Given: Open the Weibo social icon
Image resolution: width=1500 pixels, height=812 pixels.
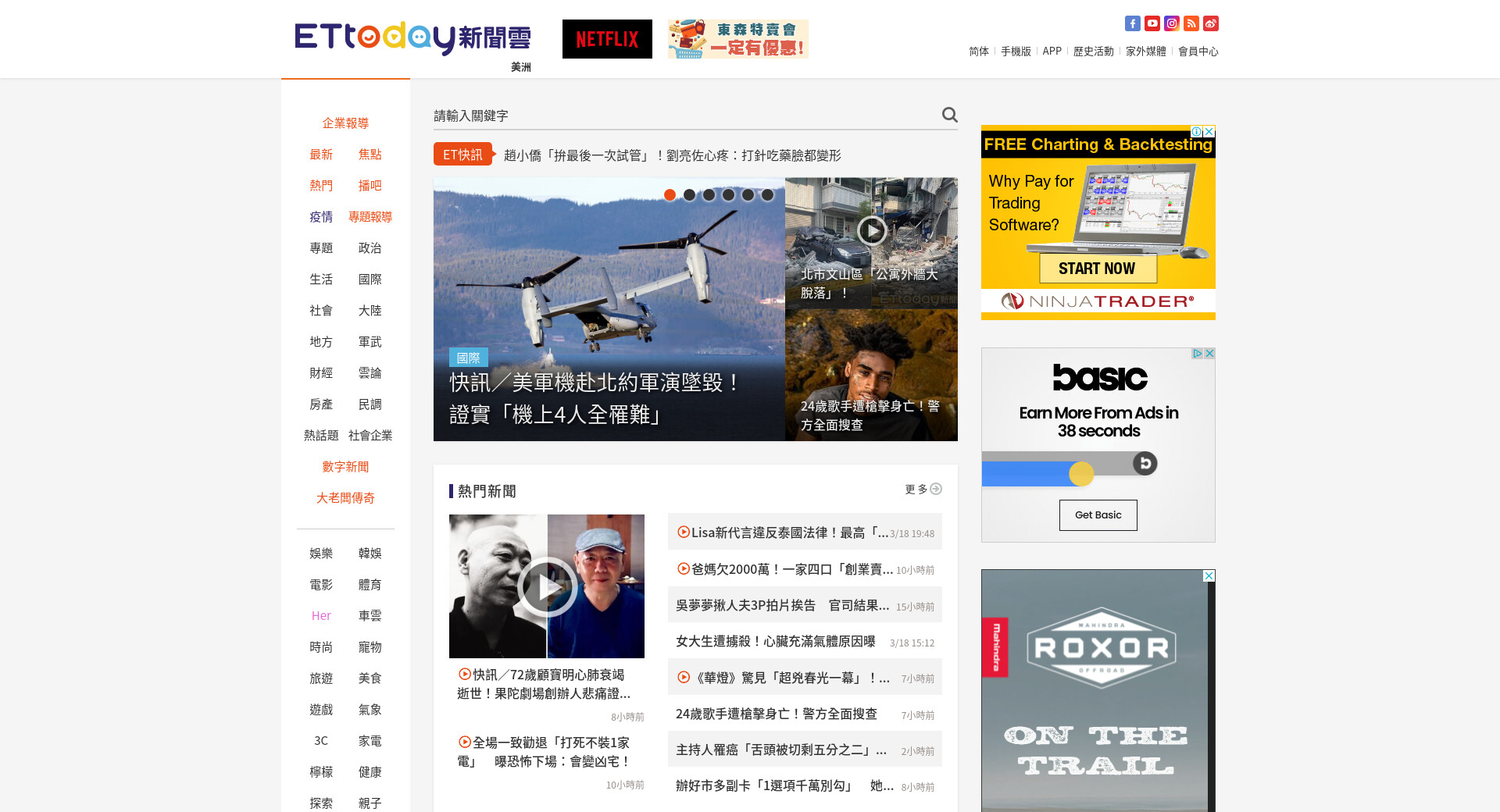Looking at the screenshot, I should pos(1210,23).
